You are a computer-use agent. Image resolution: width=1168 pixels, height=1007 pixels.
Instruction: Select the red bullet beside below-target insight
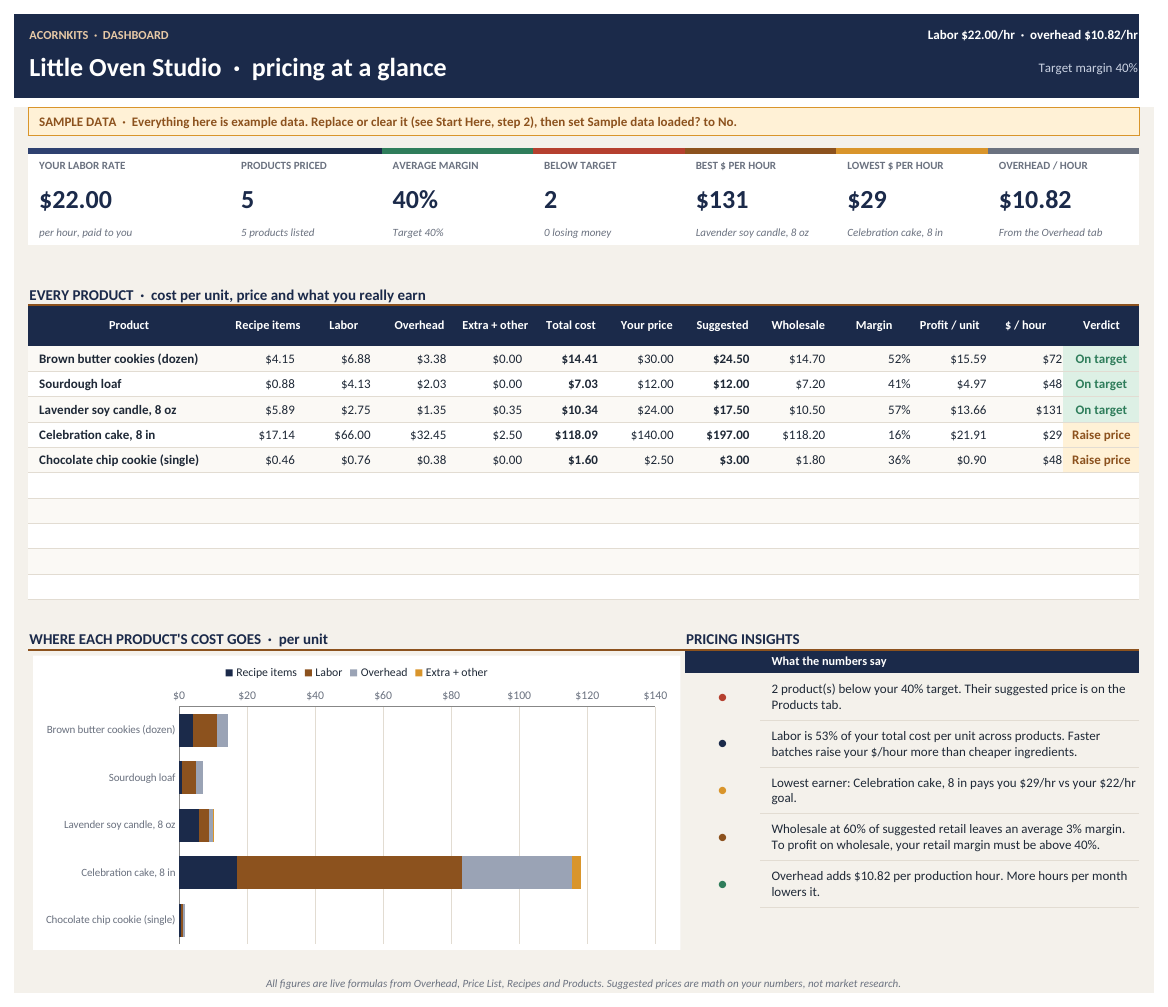[x=722, y=697]
